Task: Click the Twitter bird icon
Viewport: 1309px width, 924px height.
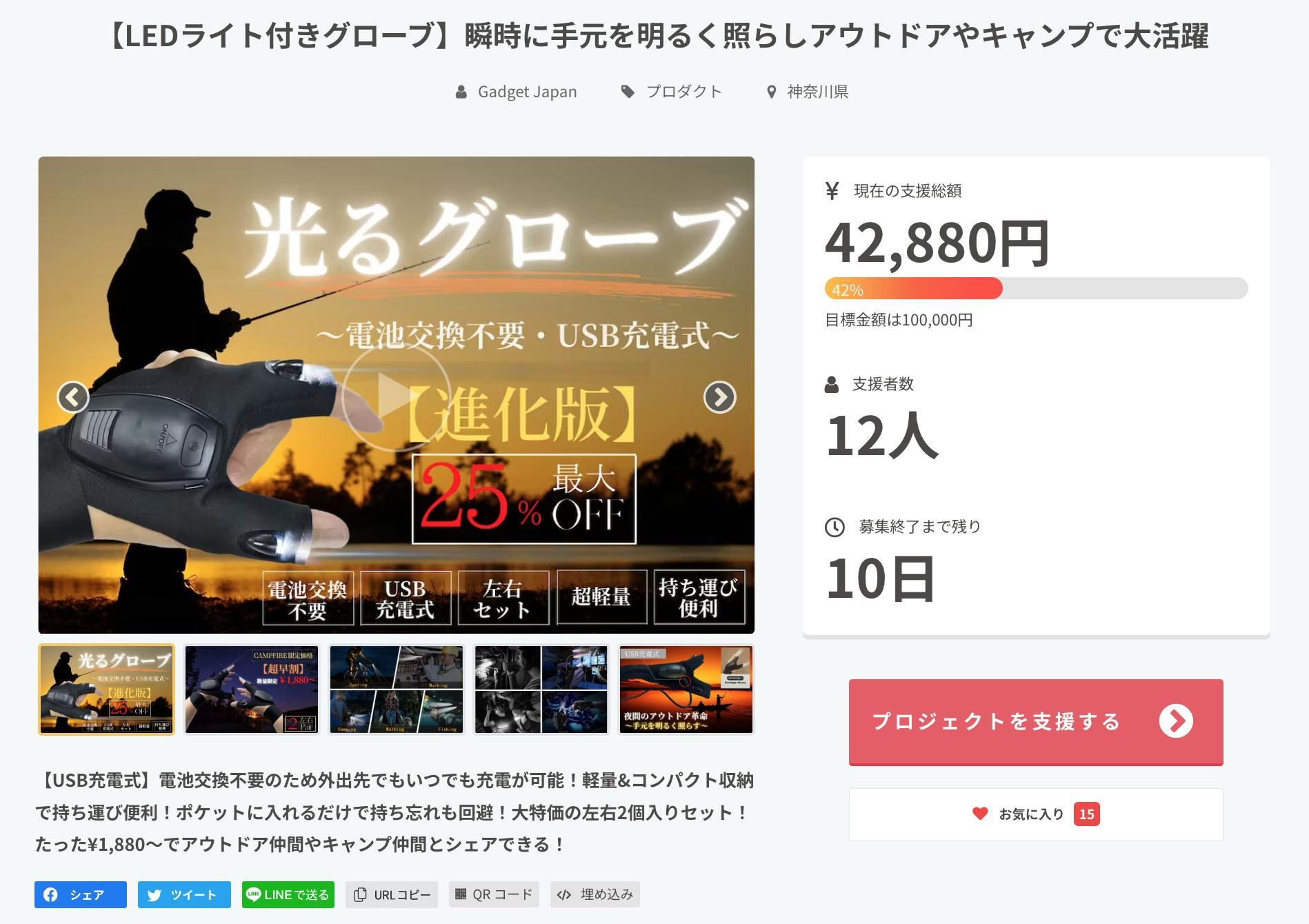Action: click(154, 895)
